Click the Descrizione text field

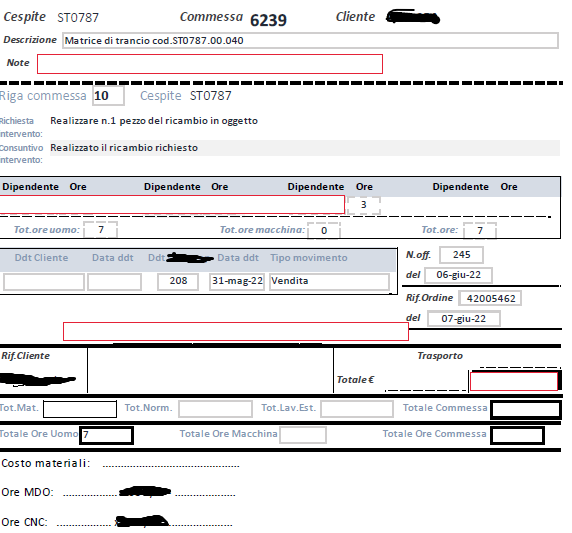click(310, 40)
